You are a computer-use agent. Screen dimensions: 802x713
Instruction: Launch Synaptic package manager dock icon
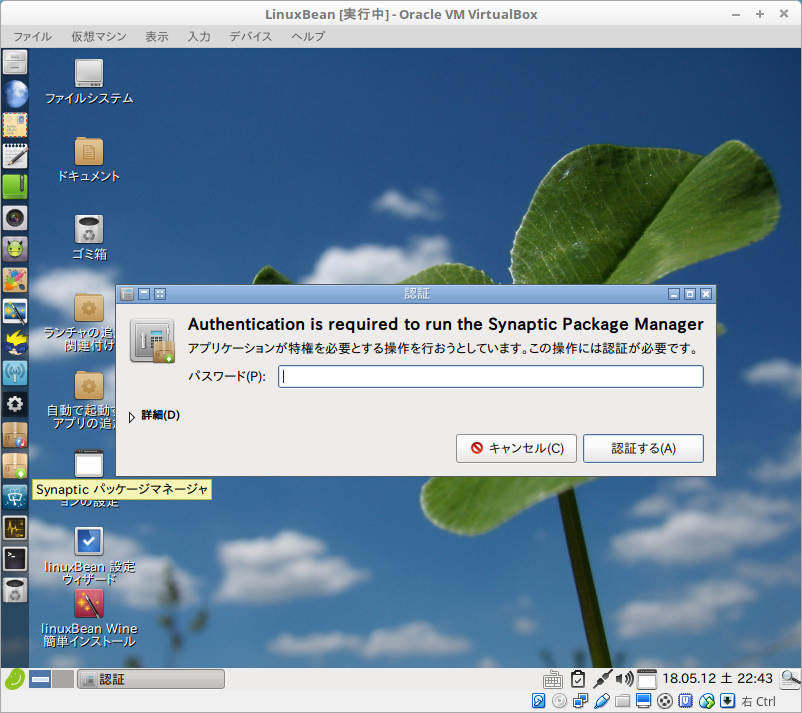tap(15, 466)
